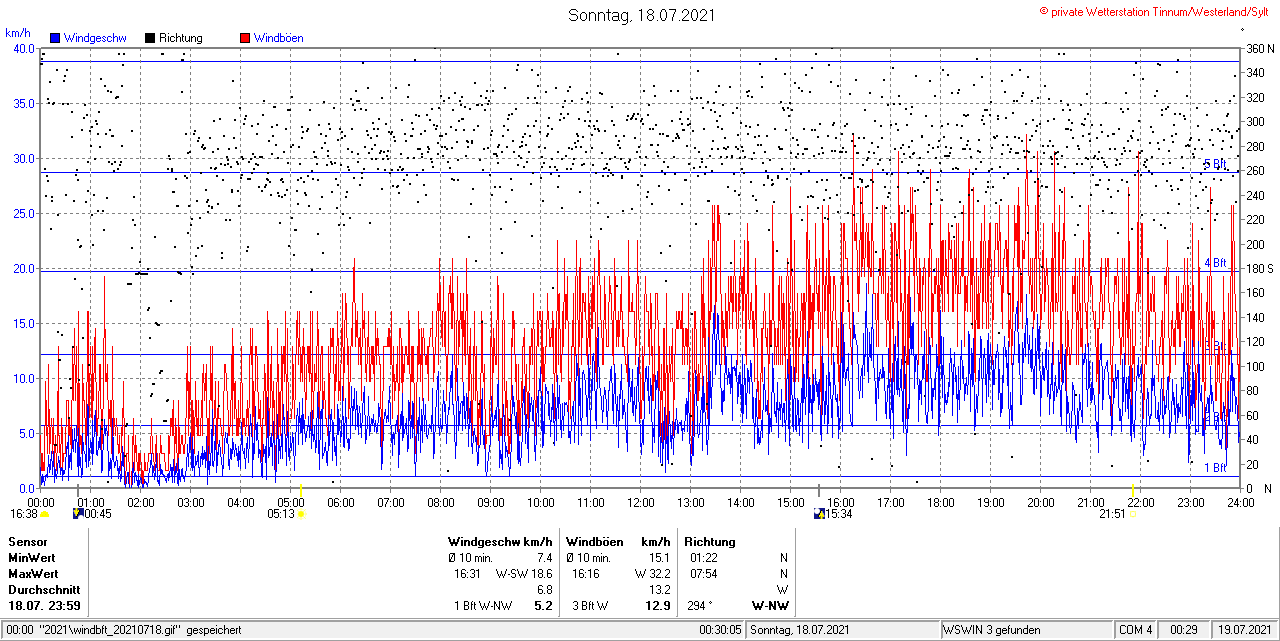1280x641 pixels.
Task: Click the 180 S direction axis label
Action: point(1258,269)
